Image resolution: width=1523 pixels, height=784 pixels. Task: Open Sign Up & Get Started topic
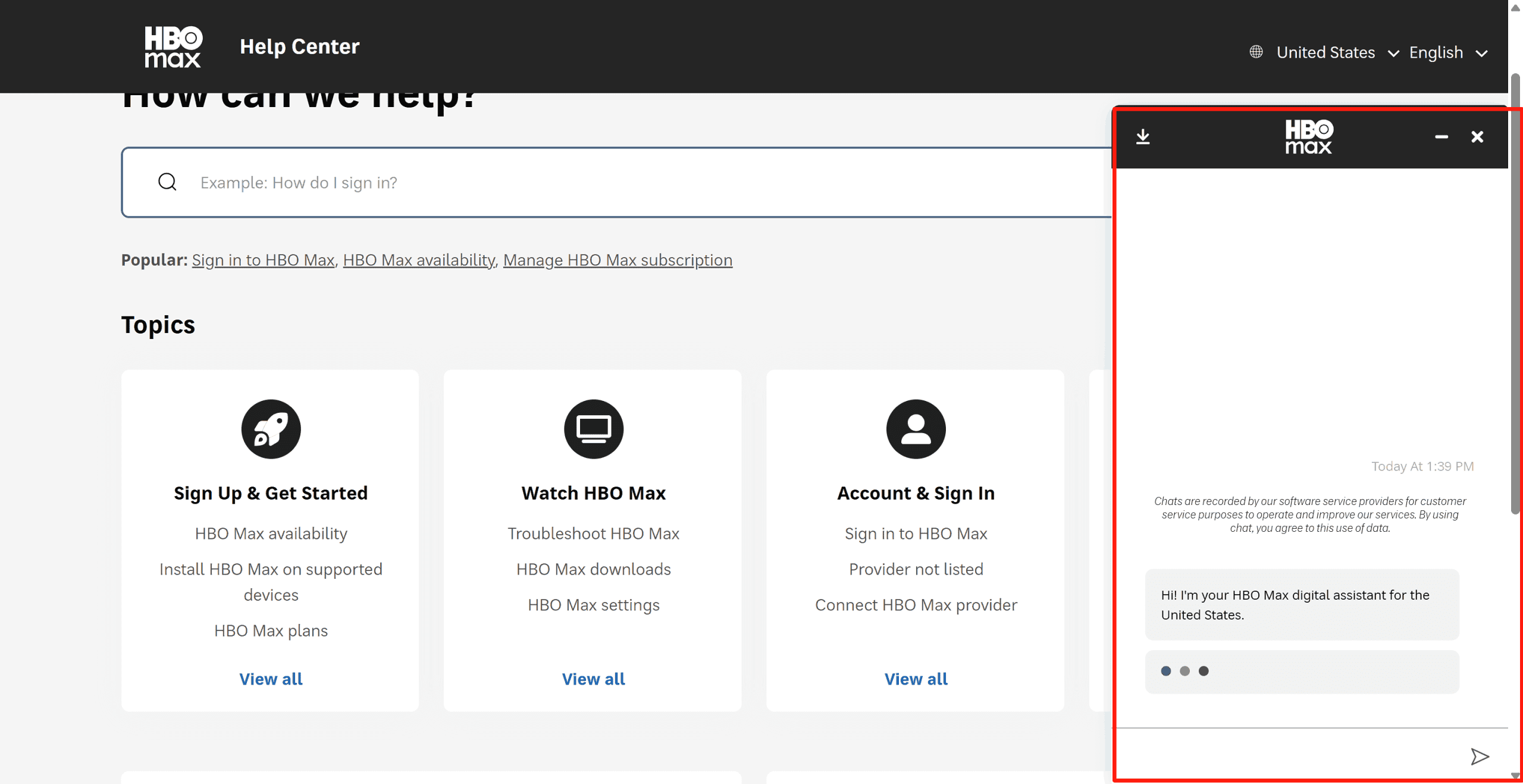tap(271, 493)
